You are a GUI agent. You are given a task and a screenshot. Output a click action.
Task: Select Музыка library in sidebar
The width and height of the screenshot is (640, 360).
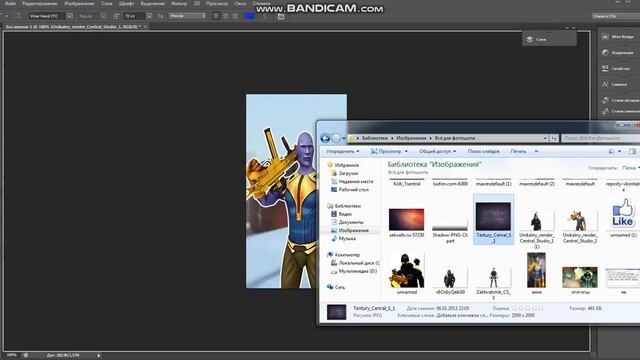click(343, 238)
